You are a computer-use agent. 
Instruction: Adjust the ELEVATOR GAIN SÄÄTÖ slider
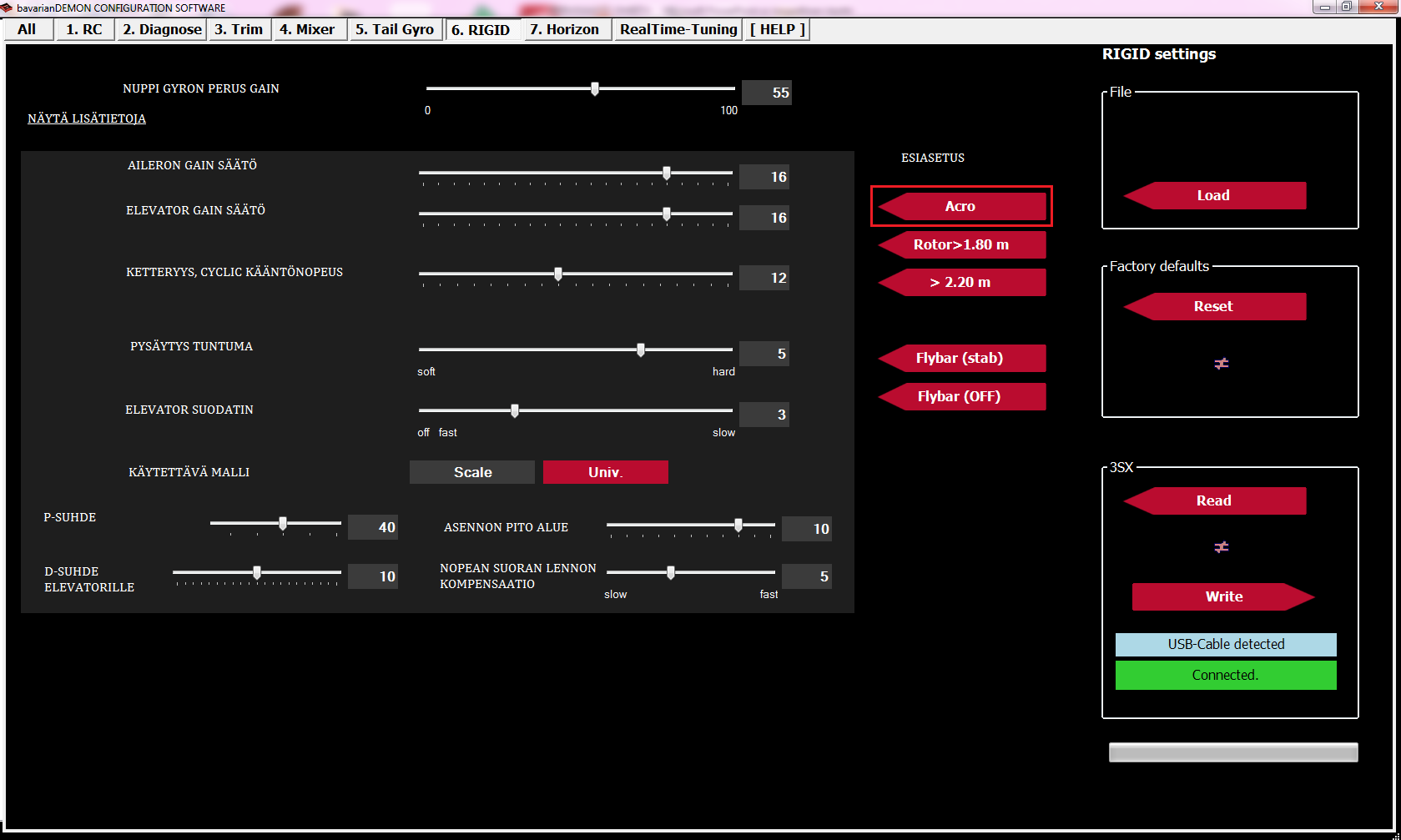pyautogui.click(x=576, y=214)
